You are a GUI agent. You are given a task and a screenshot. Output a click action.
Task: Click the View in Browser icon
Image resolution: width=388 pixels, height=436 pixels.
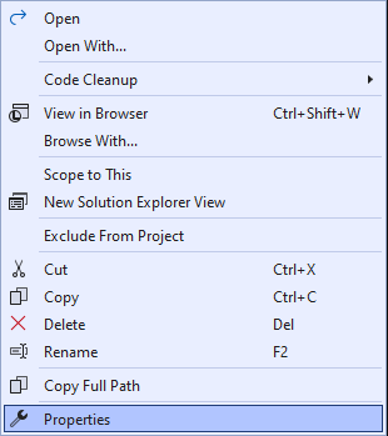pyautogui.click(x=19, y=113)
